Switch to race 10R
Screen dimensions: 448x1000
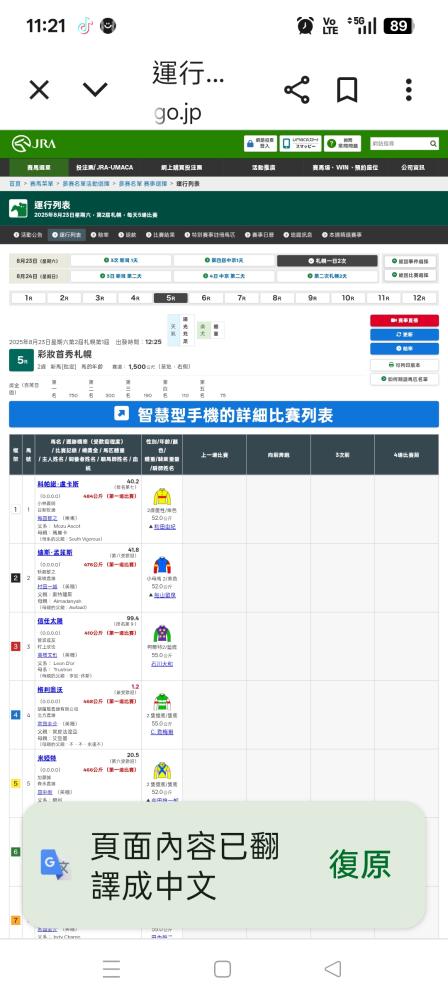point(348,298)
